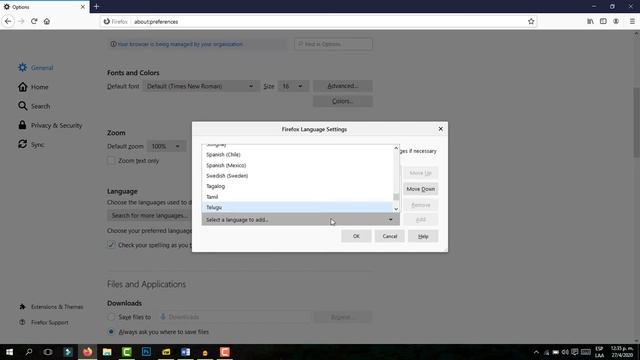The height and width of the screenshot is (360, 640).
Task: Select Swedish (Sweden) in language list
Action: [x=297, y=176]
